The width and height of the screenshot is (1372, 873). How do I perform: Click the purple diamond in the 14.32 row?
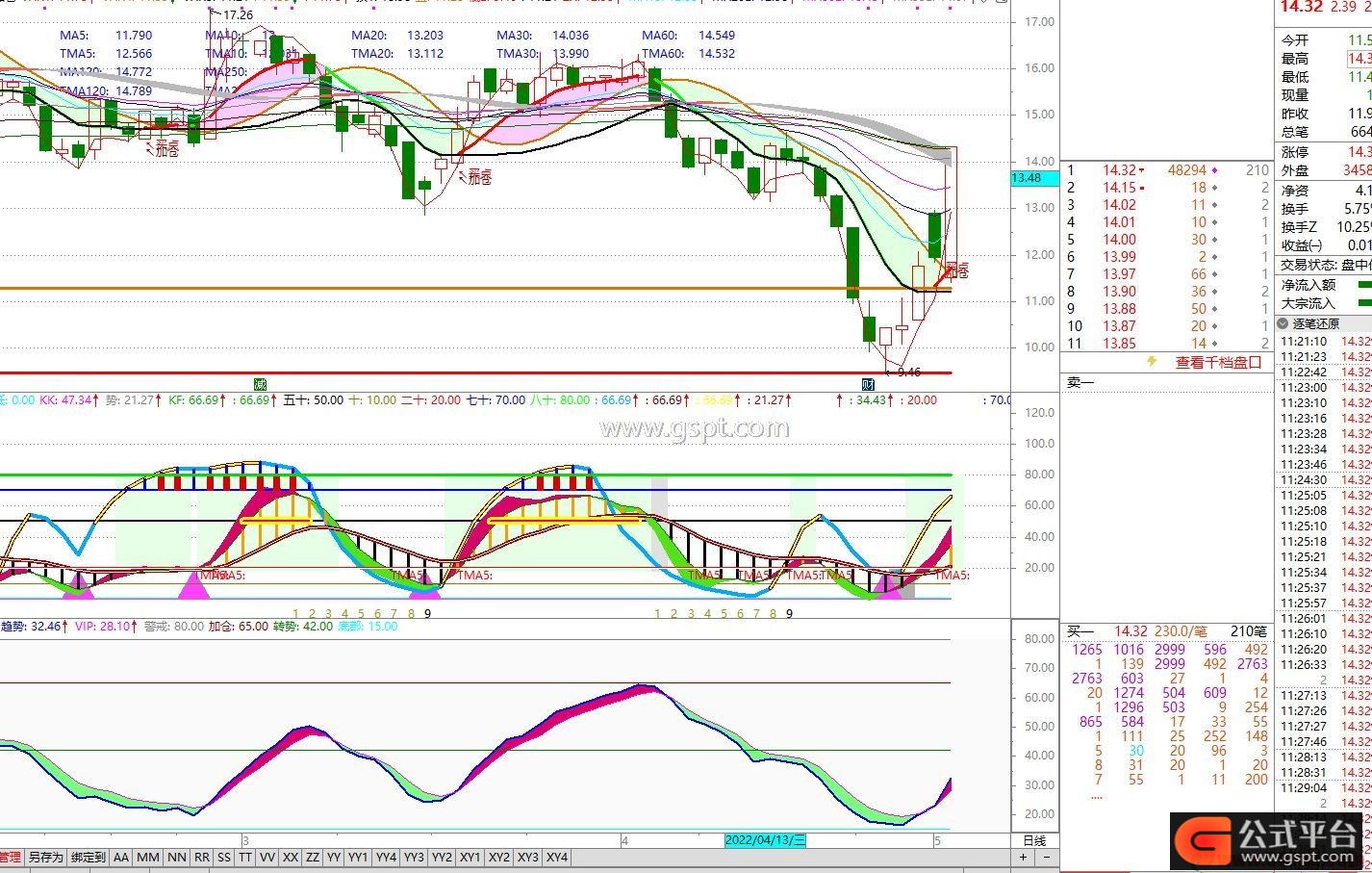[1214, 170]
